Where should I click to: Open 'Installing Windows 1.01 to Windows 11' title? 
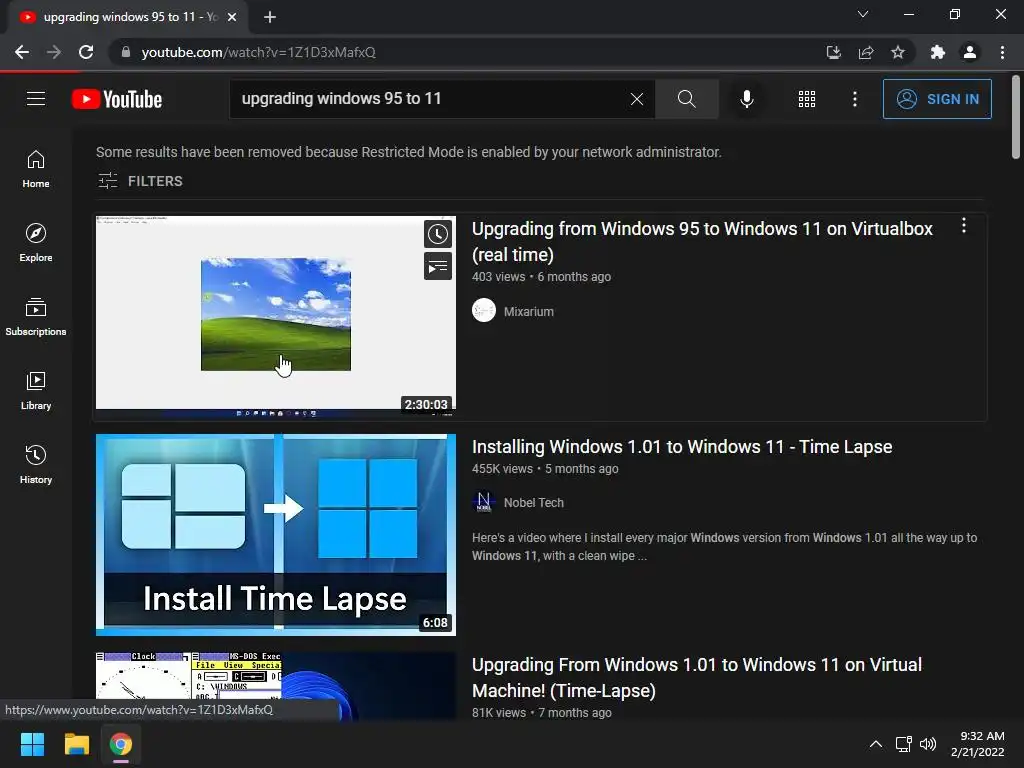click(682, 447)
